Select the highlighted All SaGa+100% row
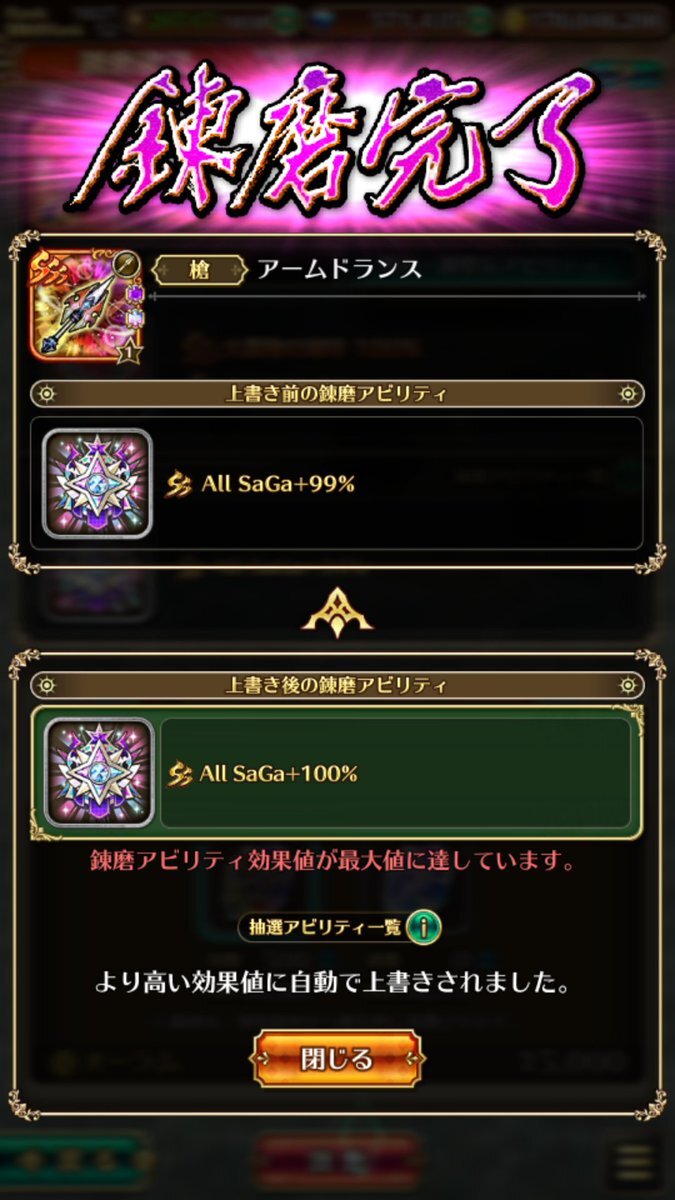The image size is (675, 1200). 337,773
